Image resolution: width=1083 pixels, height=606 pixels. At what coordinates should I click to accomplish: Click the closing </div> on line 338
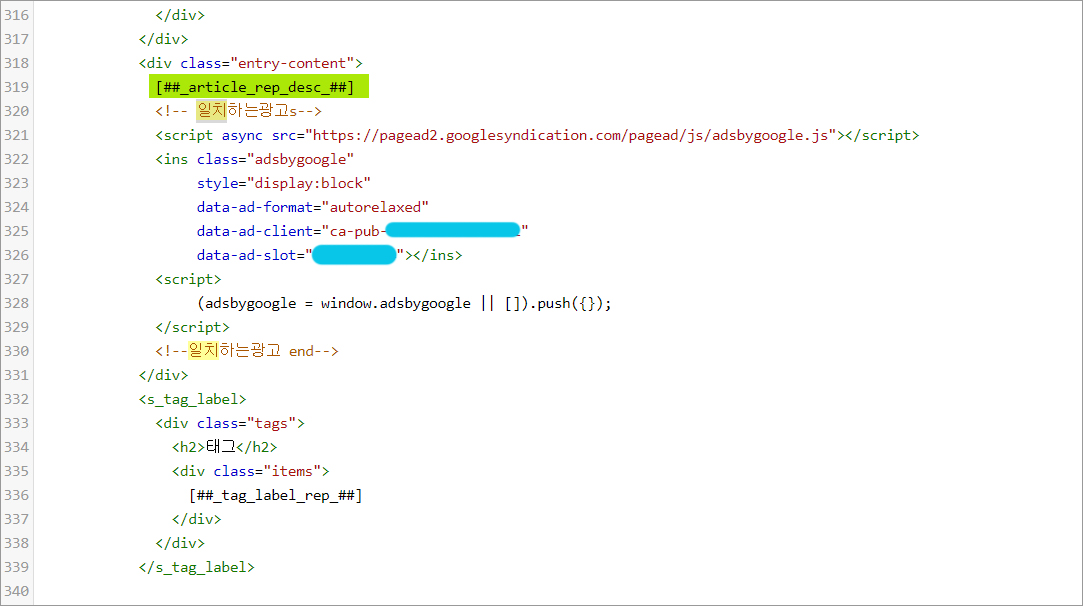coord(180,543)
